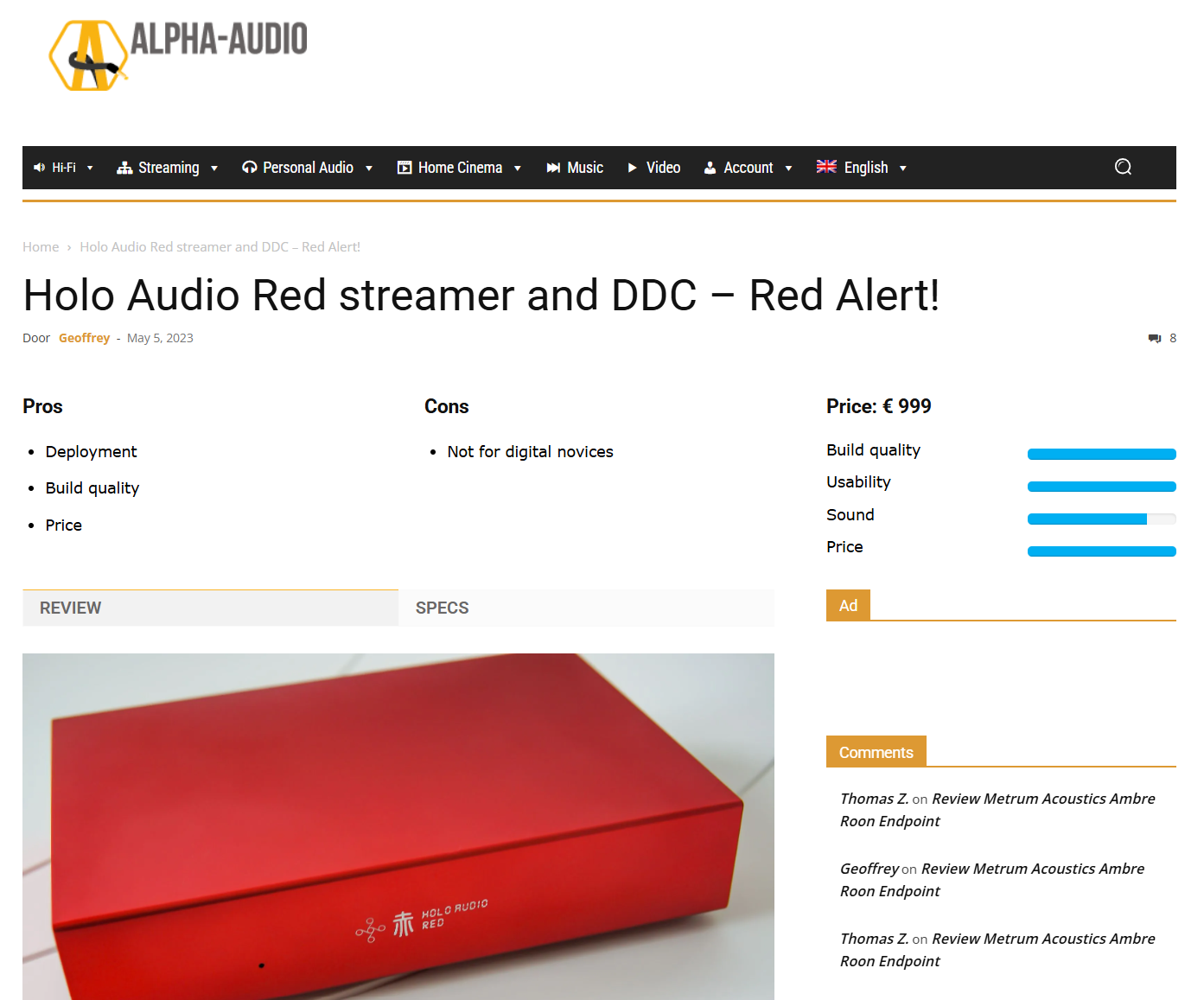This screenshot has height=1000, width=1204.
Task: Click the Streaming network icon
Action: coord(124,168)
